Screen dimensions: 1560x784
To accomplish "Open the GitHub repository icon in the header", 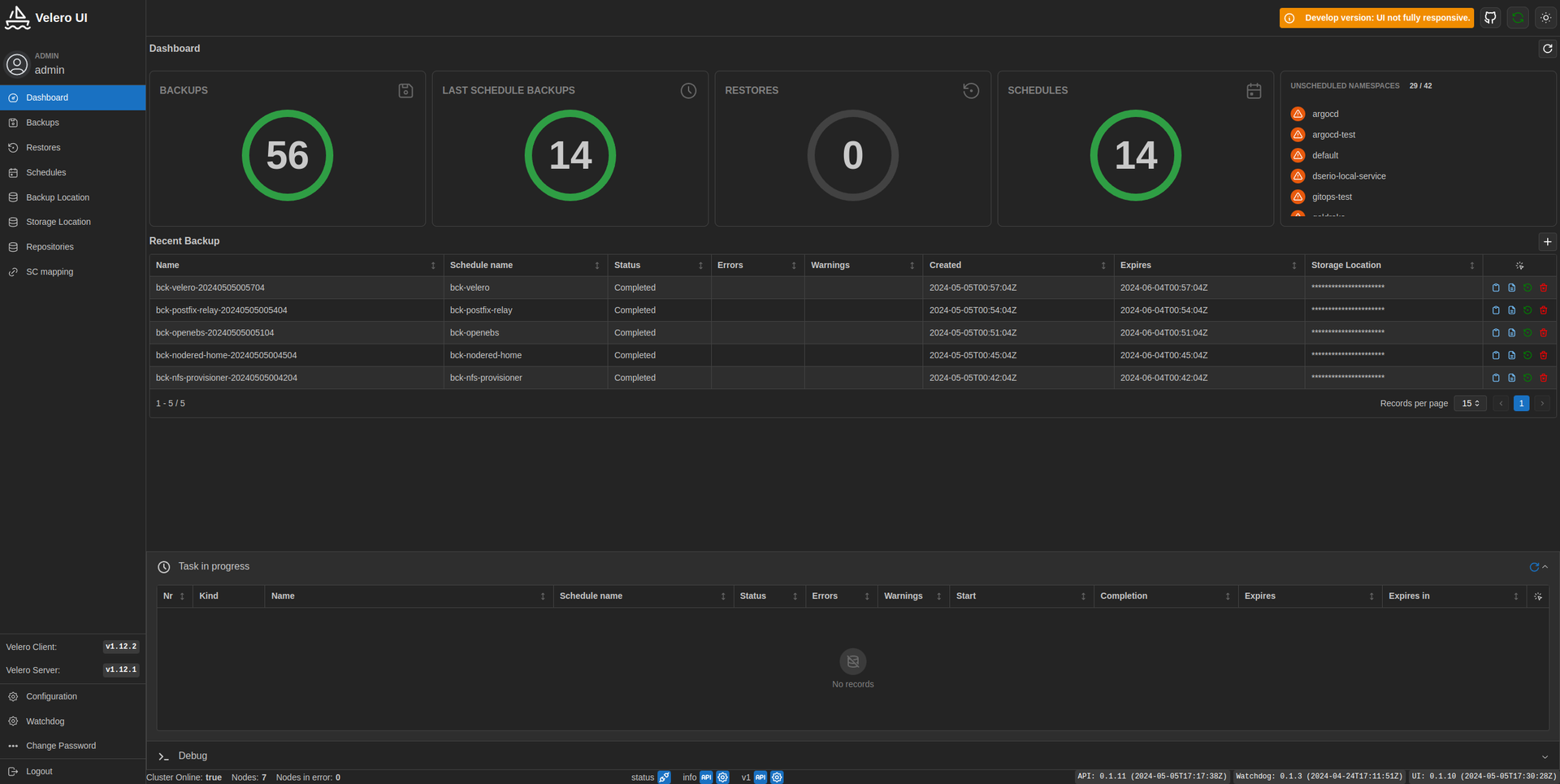I will [x=1489, y=17].
